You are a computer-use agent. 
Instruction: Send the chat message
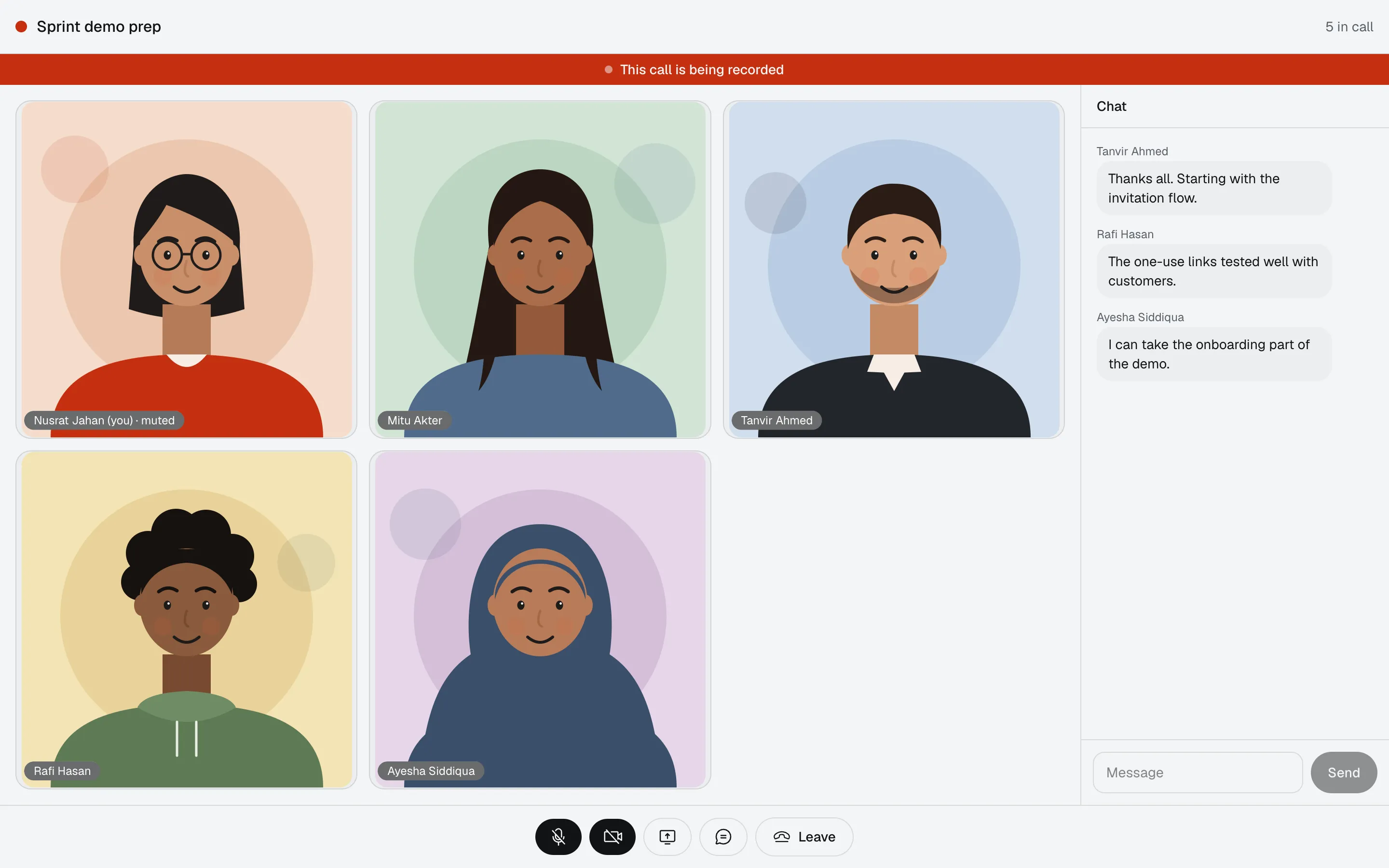pyautogui.click(x=1343, y=772)
